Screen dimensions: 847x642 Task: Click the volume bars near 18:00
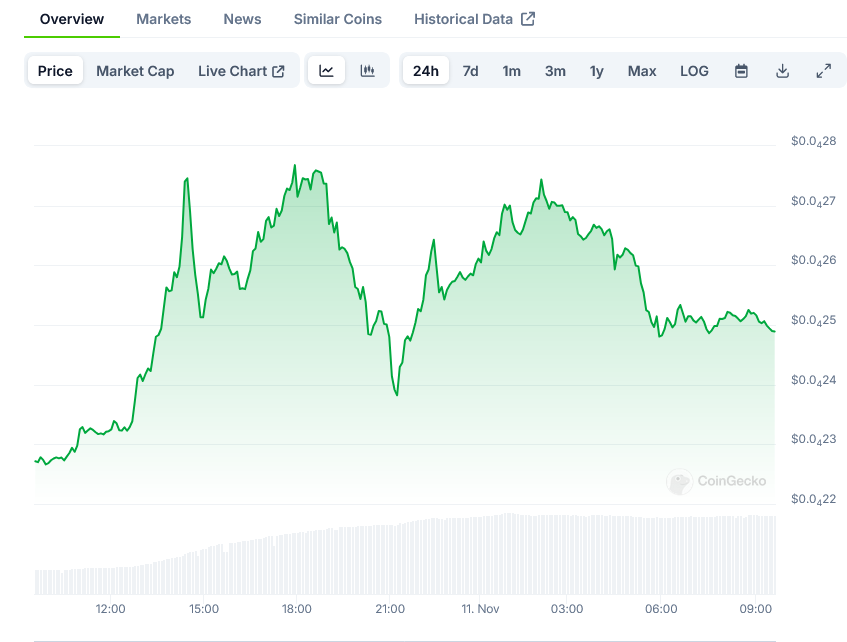[297, 565]
